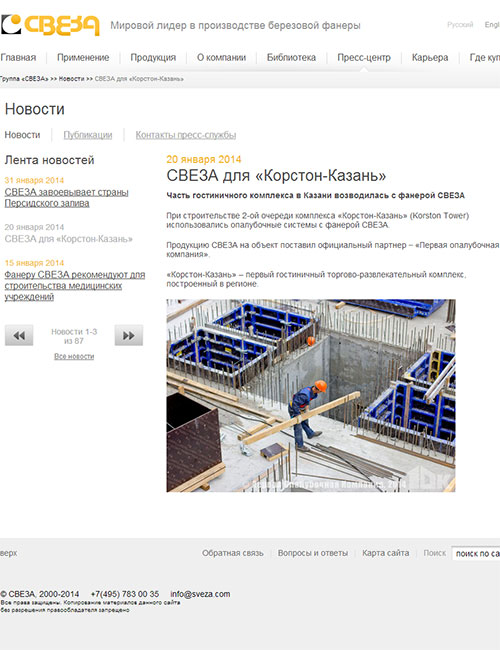Click the СВЕЗА logo
500x650 pixels.
point(50,25)
